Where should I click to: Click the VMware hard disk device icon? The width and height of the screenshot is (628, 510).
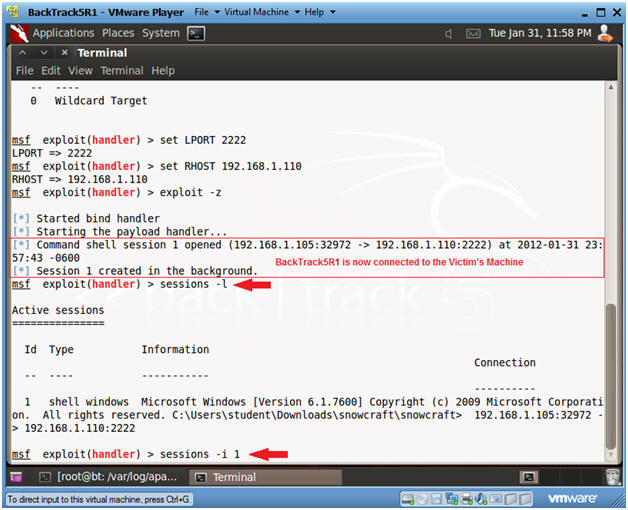click(408, 499)
